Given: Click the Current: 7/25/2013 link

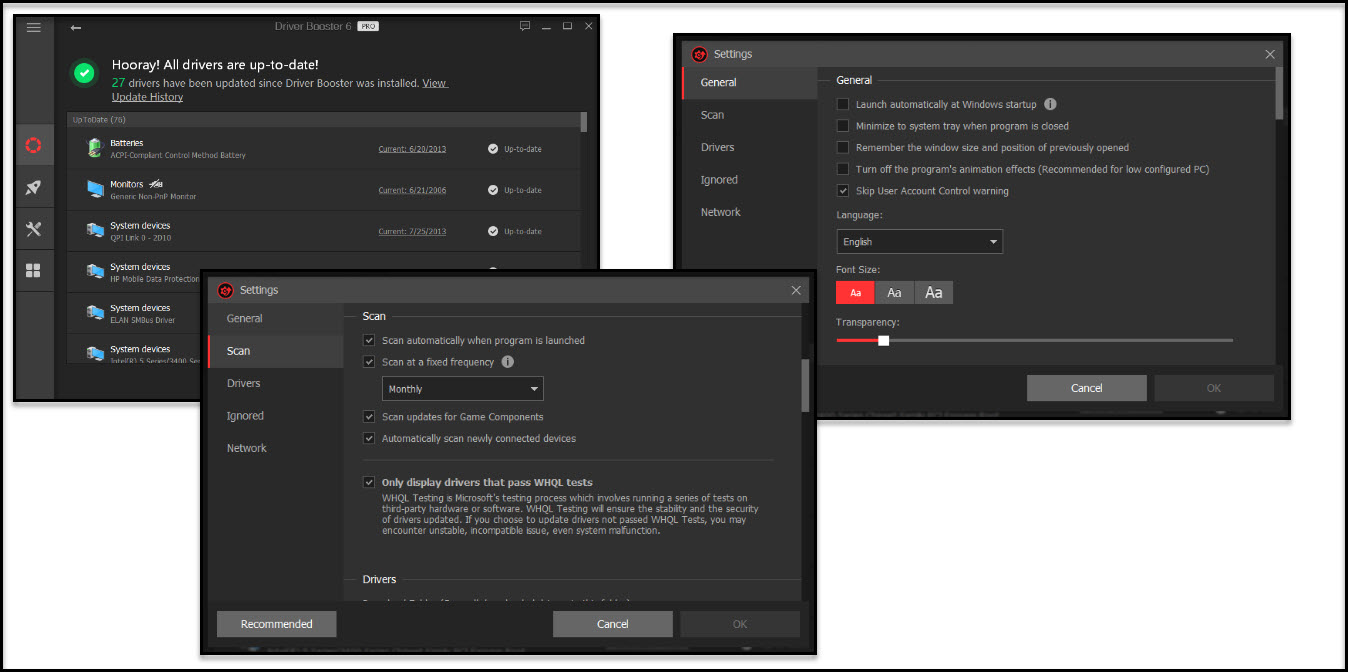Looking at the screenshot, I should [x=412, y=231].
